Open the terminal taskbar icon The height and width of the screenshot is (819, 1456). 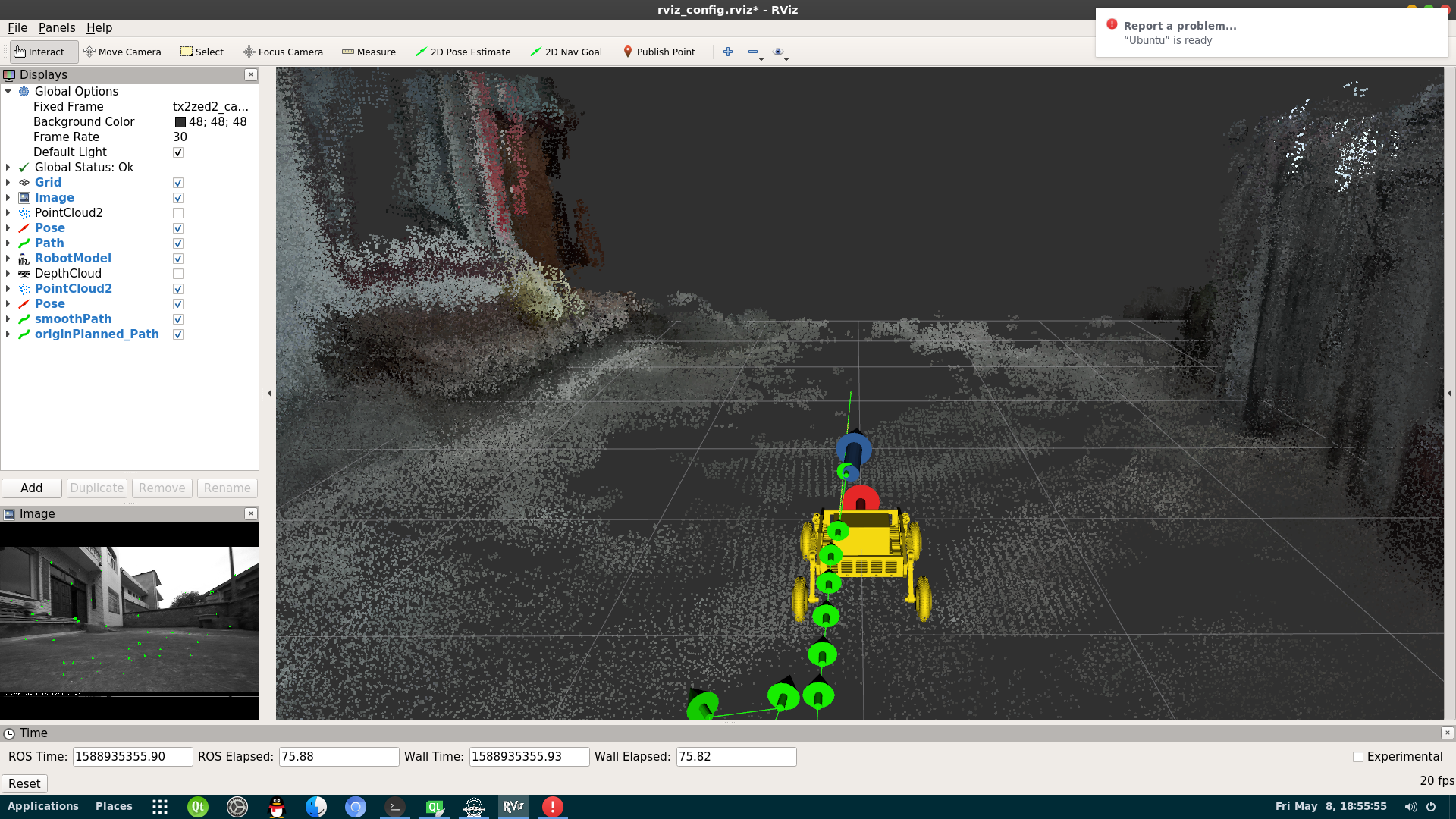pyautogui.click(x=395, y=806)
